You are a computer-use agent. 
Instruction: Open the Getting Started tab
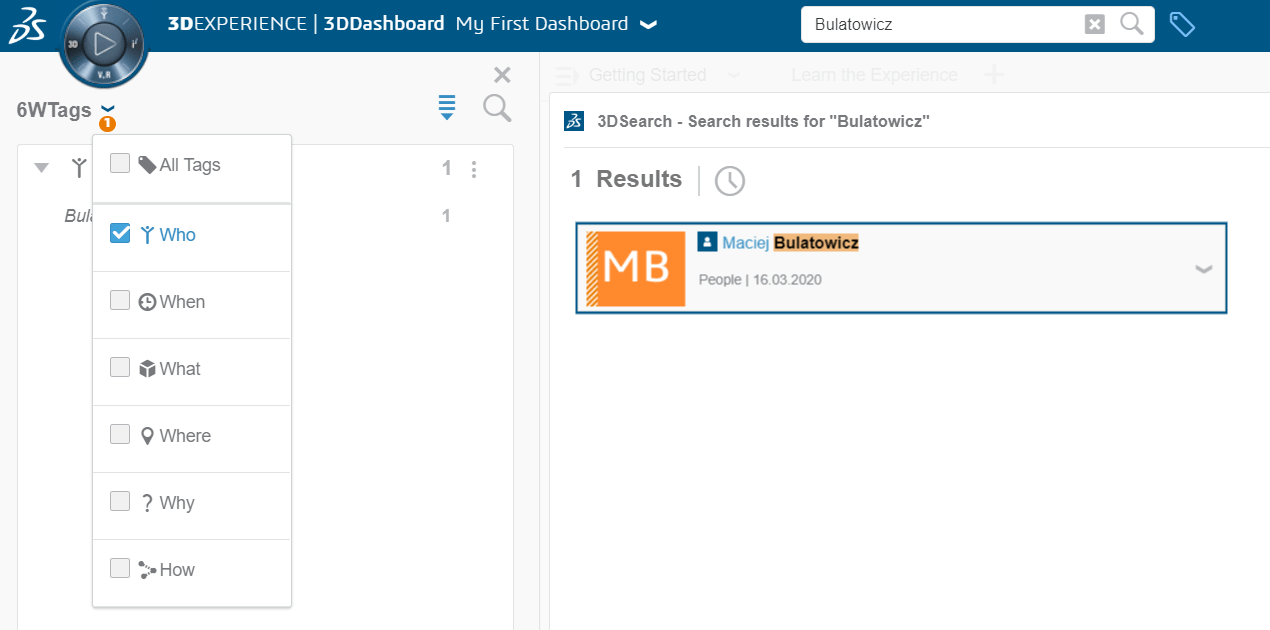647,75
